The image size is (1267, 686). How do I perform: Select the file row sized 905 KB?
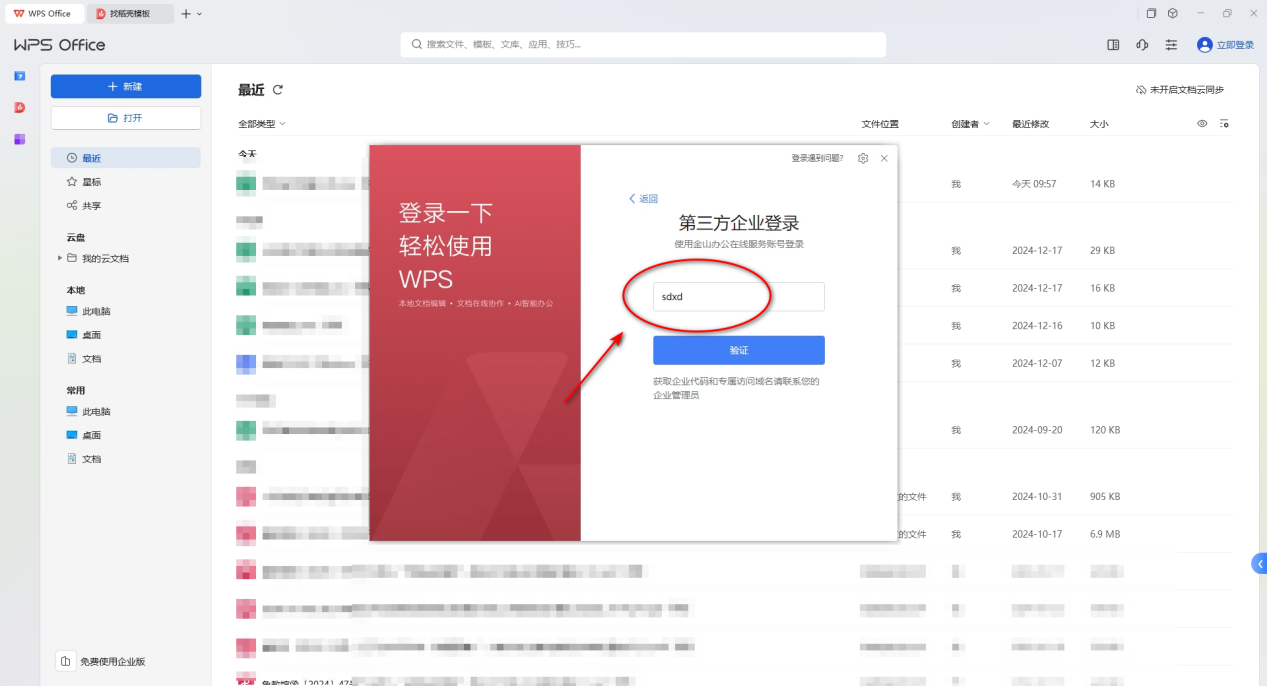734,496
